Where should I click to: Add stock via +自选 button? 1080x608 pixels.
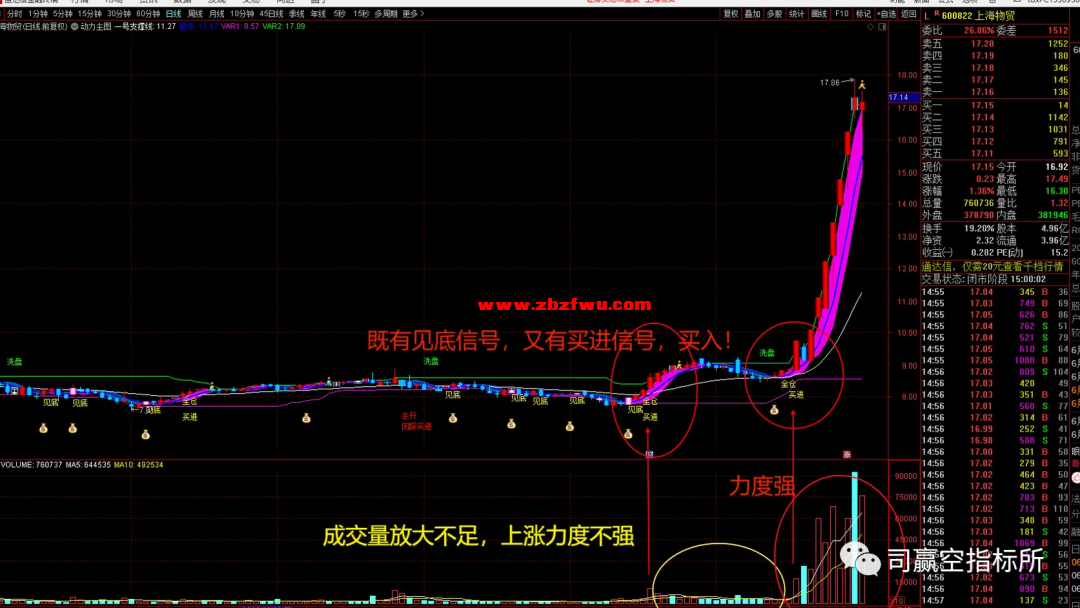886,14
